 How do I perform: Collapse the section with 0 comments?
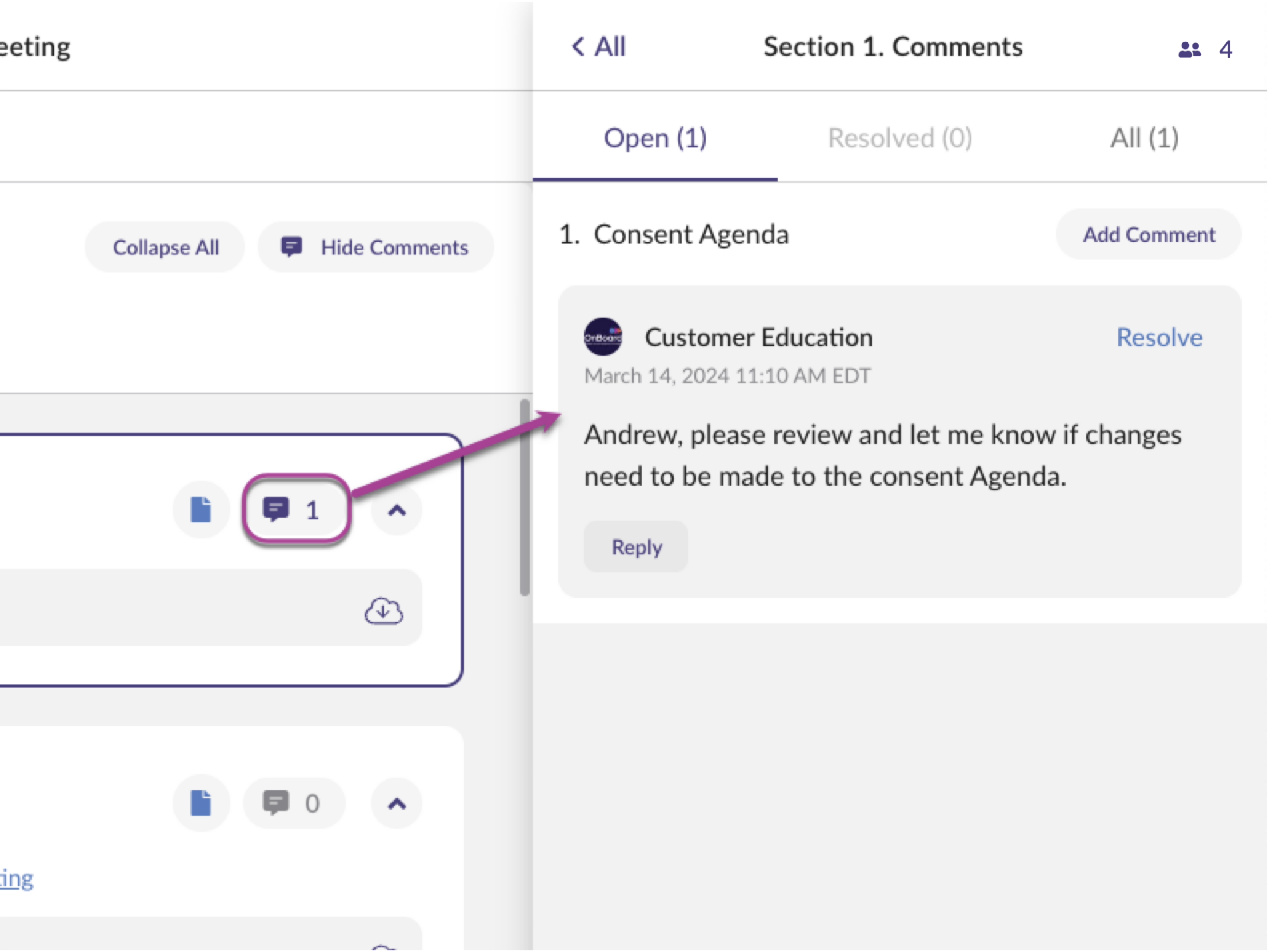point(397,804)
